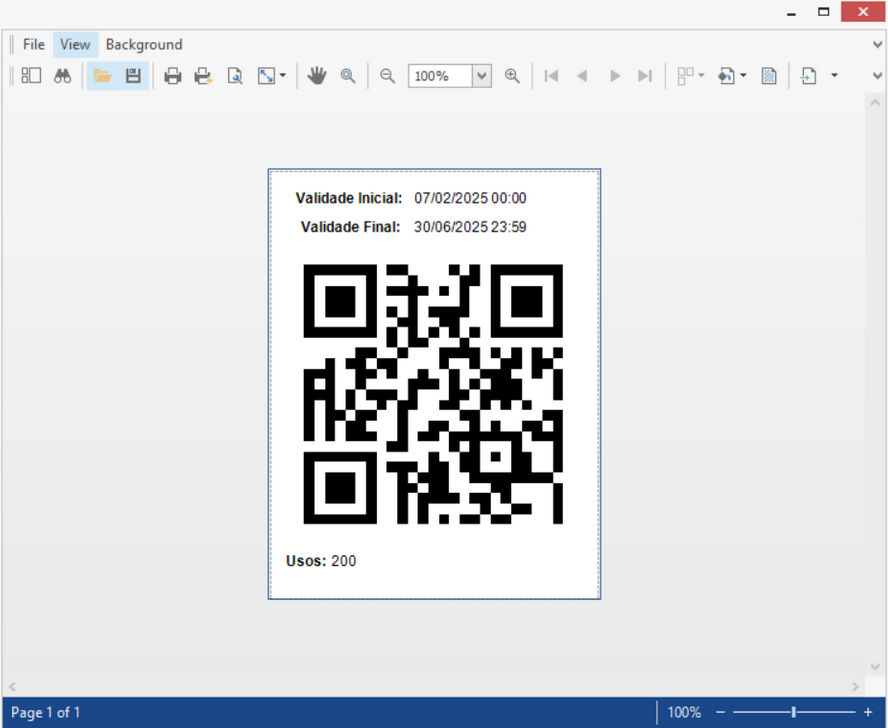888x728 pixels.
Task: Open the menu bar overflow chevron
Action: (x=878, y=44)
